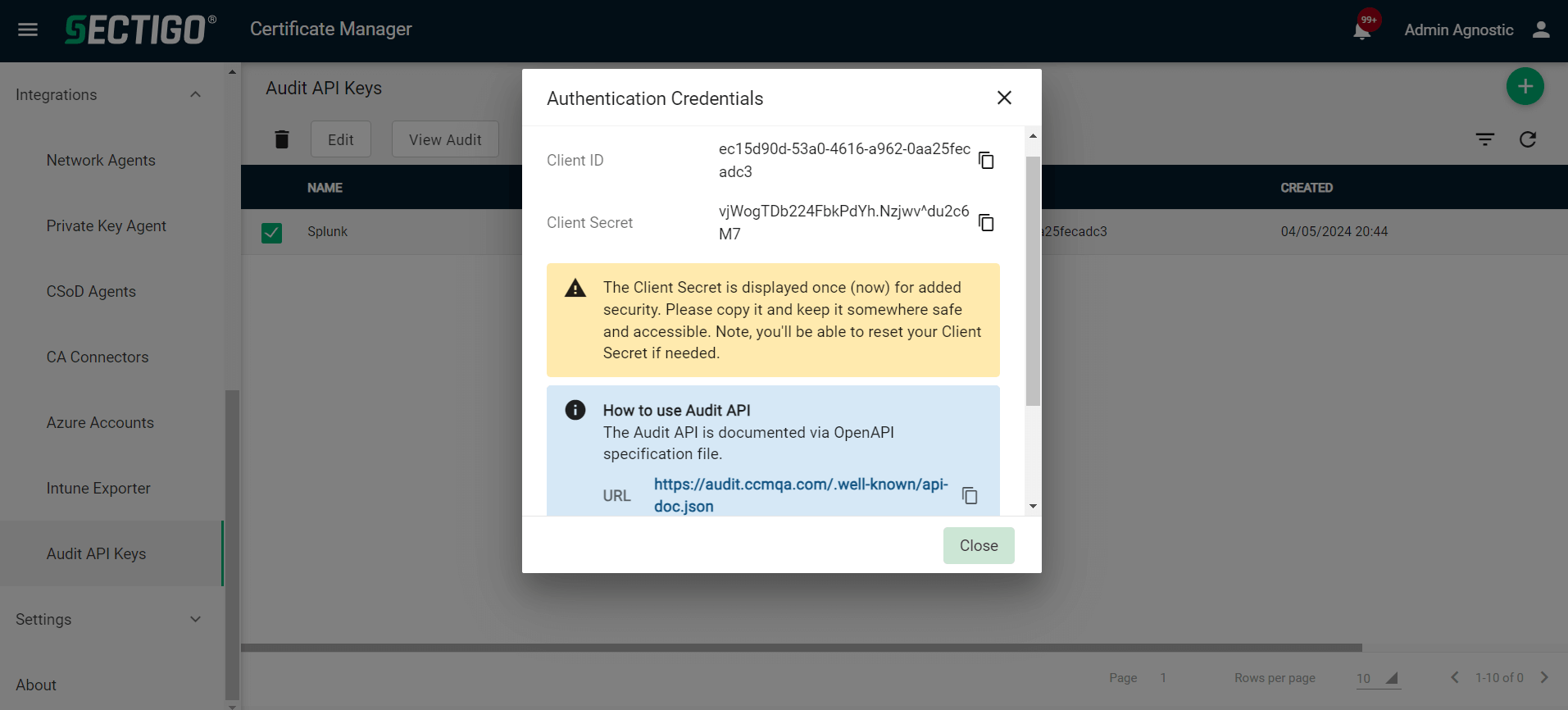Click the Edit button

click(341, 139)
